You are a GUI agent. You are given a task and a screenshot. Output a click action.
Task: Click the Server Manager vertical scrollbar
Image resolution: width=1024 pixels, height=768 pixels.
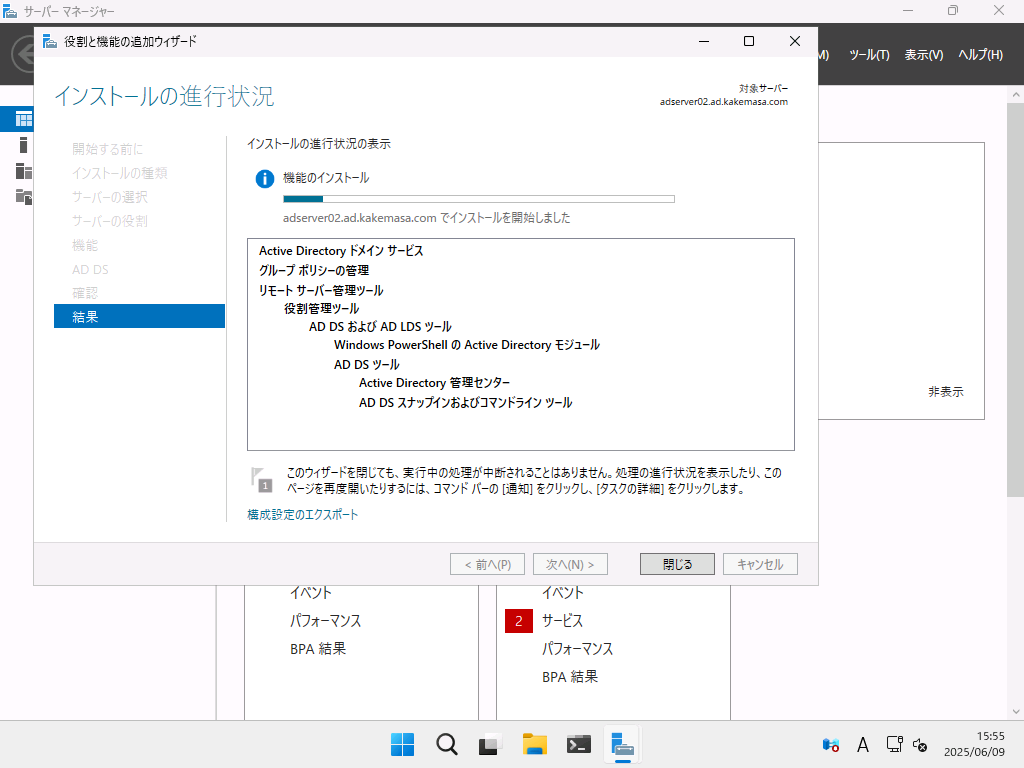point(1016,300)
